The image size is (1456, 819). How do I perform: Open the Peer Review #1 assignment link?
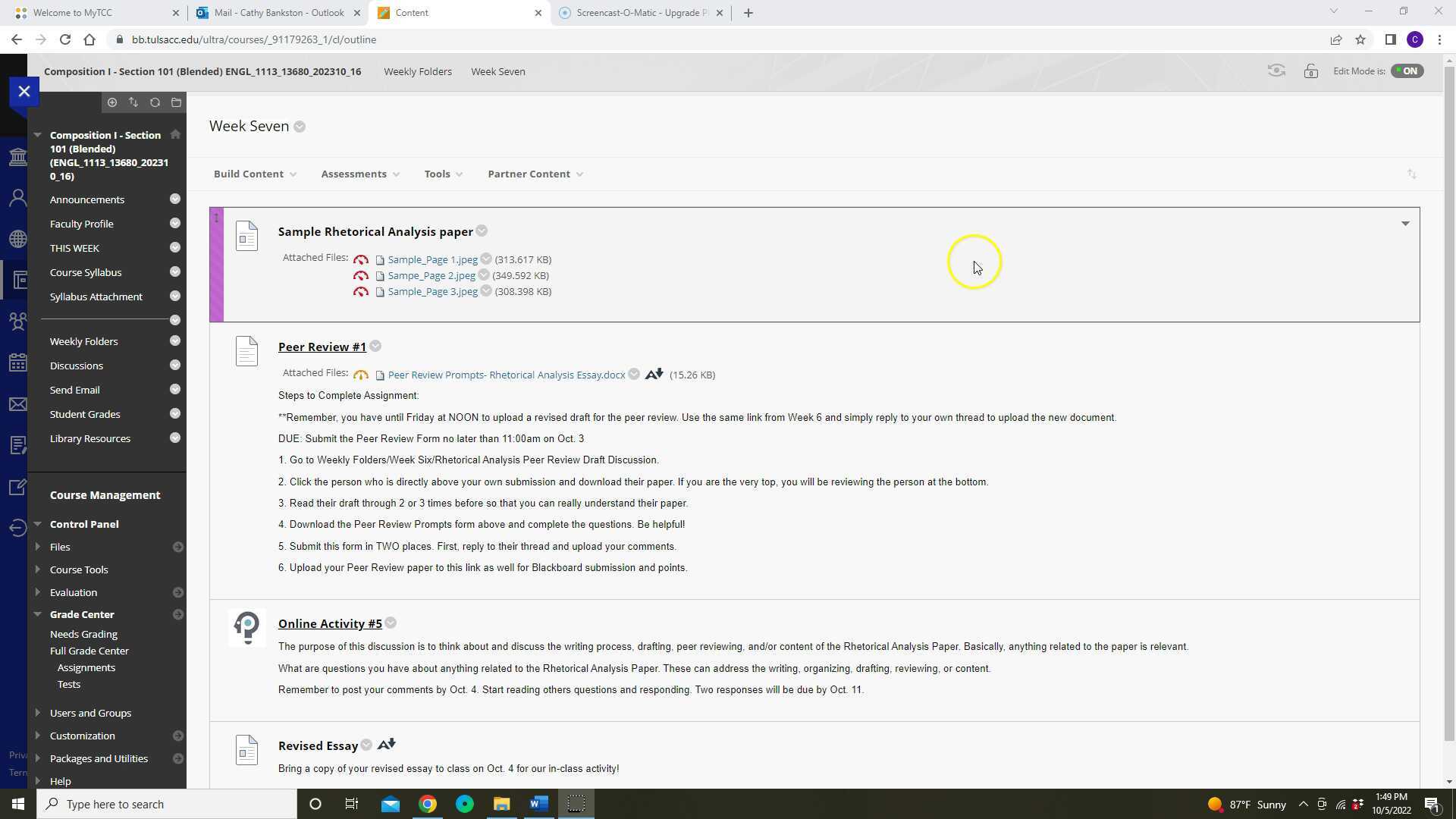(322, 347)
